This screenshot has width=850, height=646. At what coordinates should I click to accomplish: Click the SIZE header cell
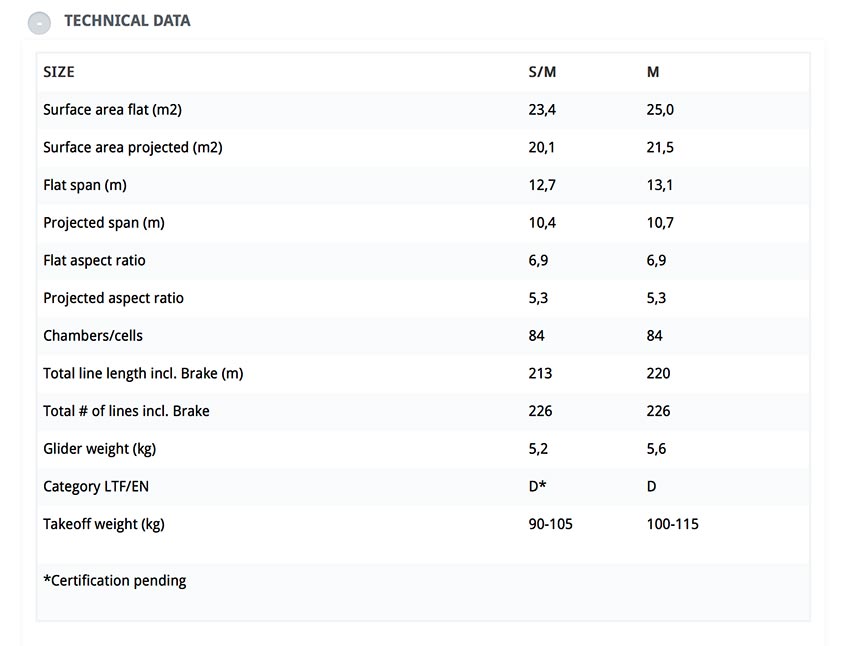[x=59, y=72]
